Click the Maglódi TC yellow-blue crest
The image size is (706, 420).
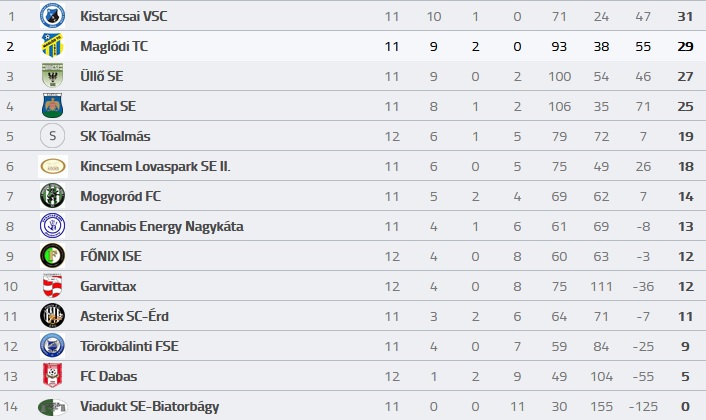coord(52,45)
